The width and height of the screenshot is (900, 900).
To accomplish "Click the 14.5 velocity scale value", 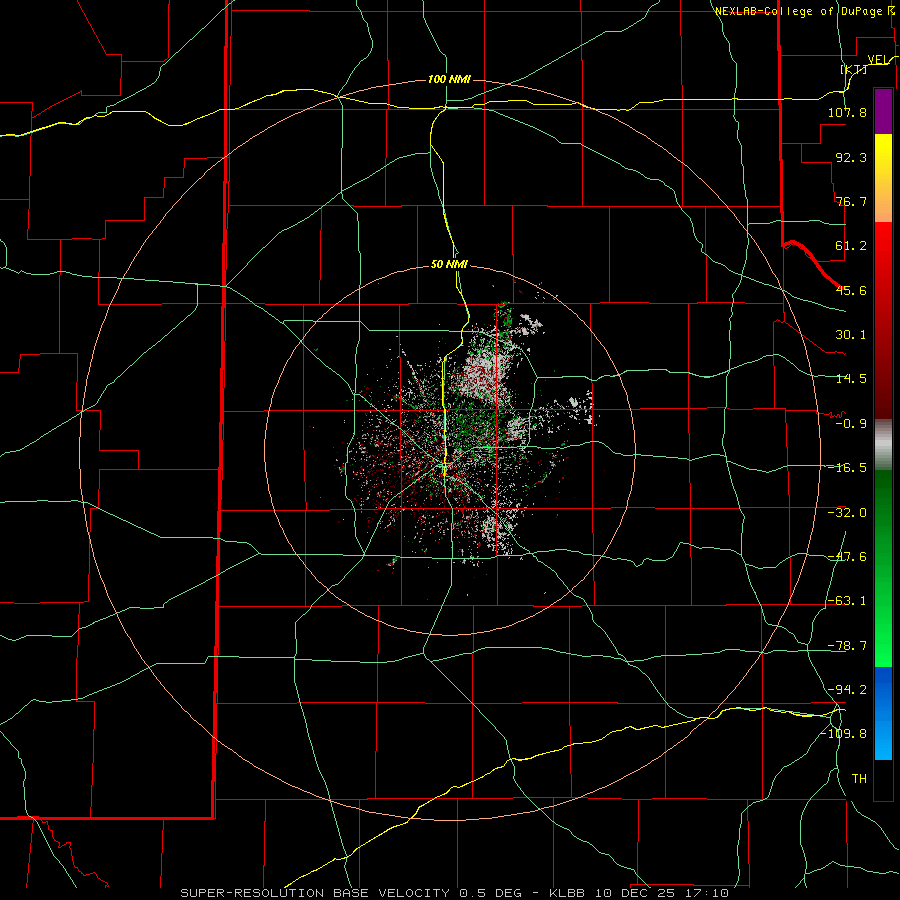I will pos(851,379).
